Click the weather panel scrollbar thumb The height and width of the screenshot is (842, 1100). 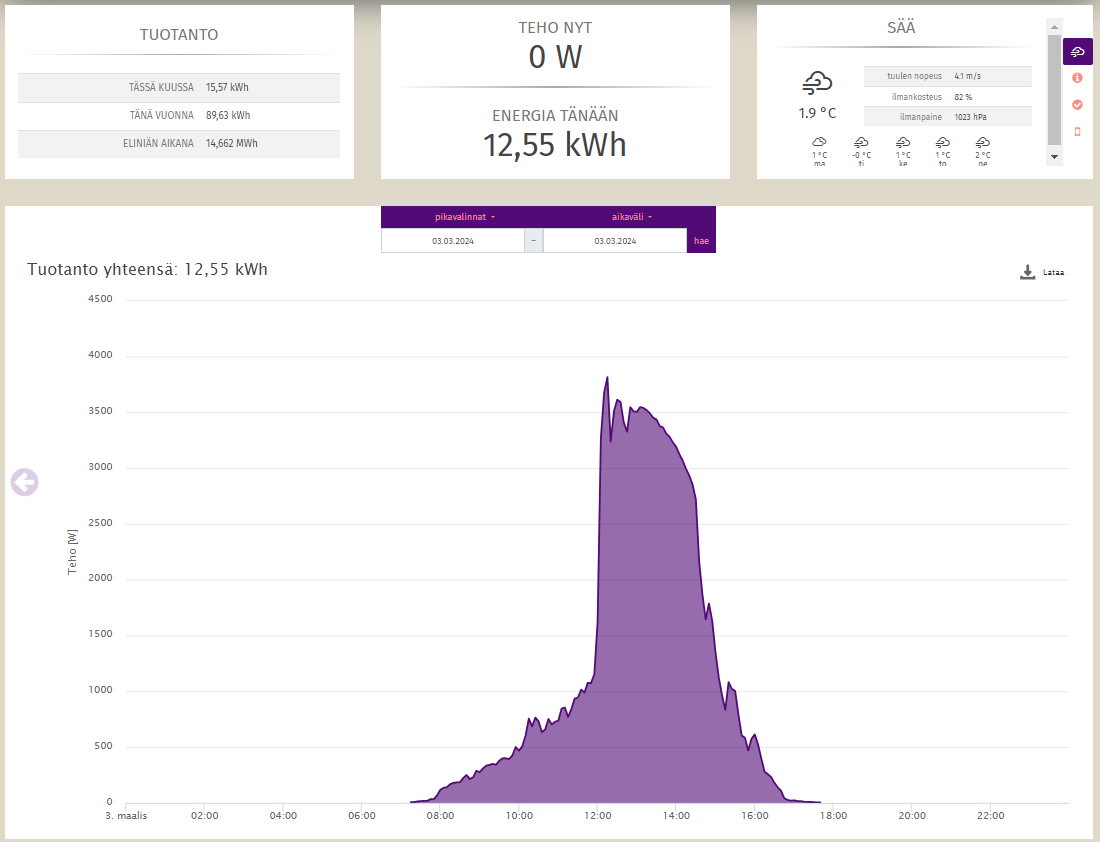pyautogui.click(x=1054, y=88)
